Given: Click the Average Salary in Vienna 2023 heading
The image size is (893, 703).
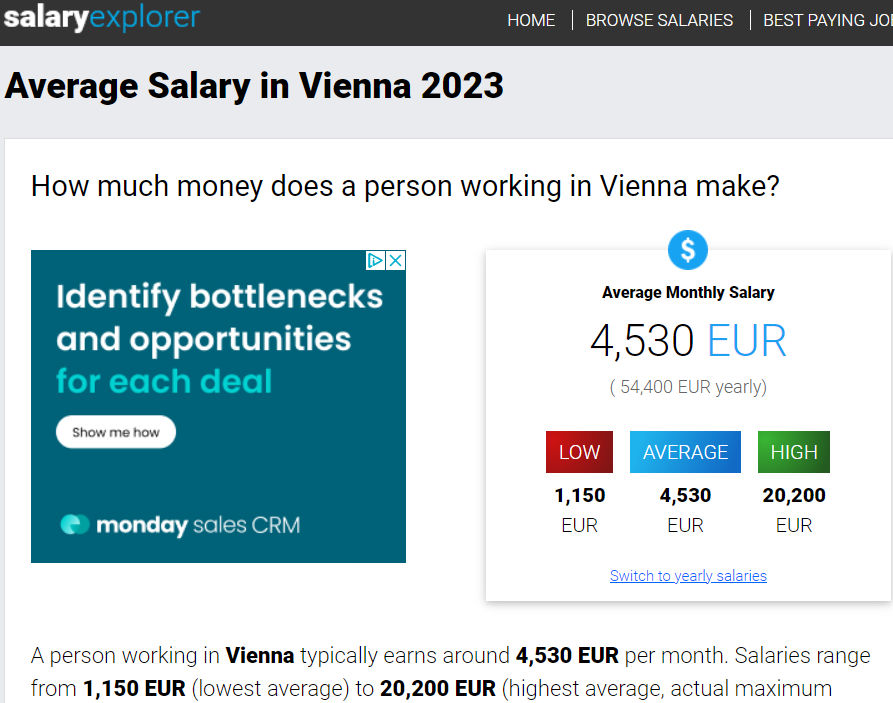Looking at the screenshot, I should (x=254, y=87).
